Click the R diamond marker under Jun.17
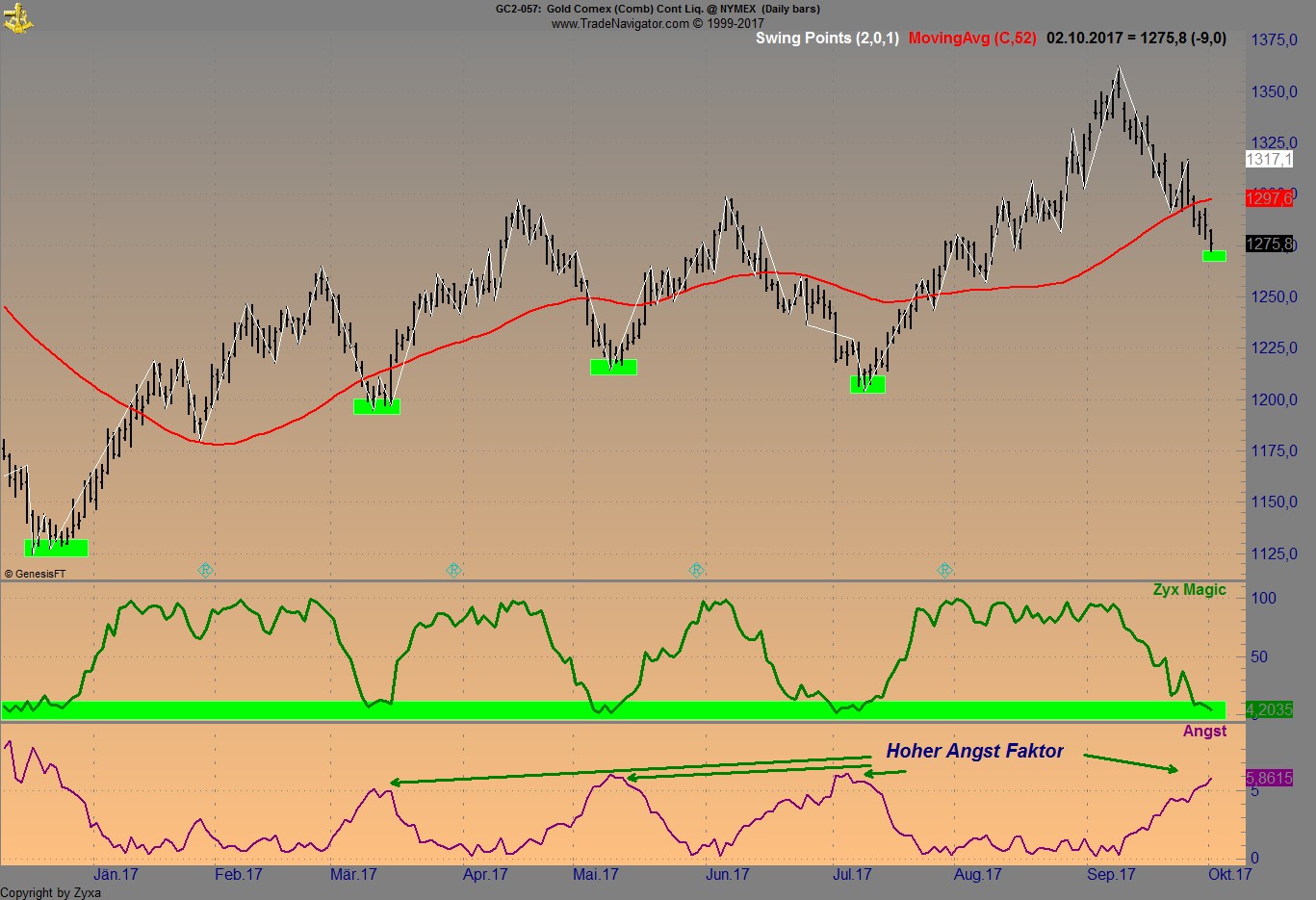The width and height of the screenshot is (1316, 900). point(696,570)
